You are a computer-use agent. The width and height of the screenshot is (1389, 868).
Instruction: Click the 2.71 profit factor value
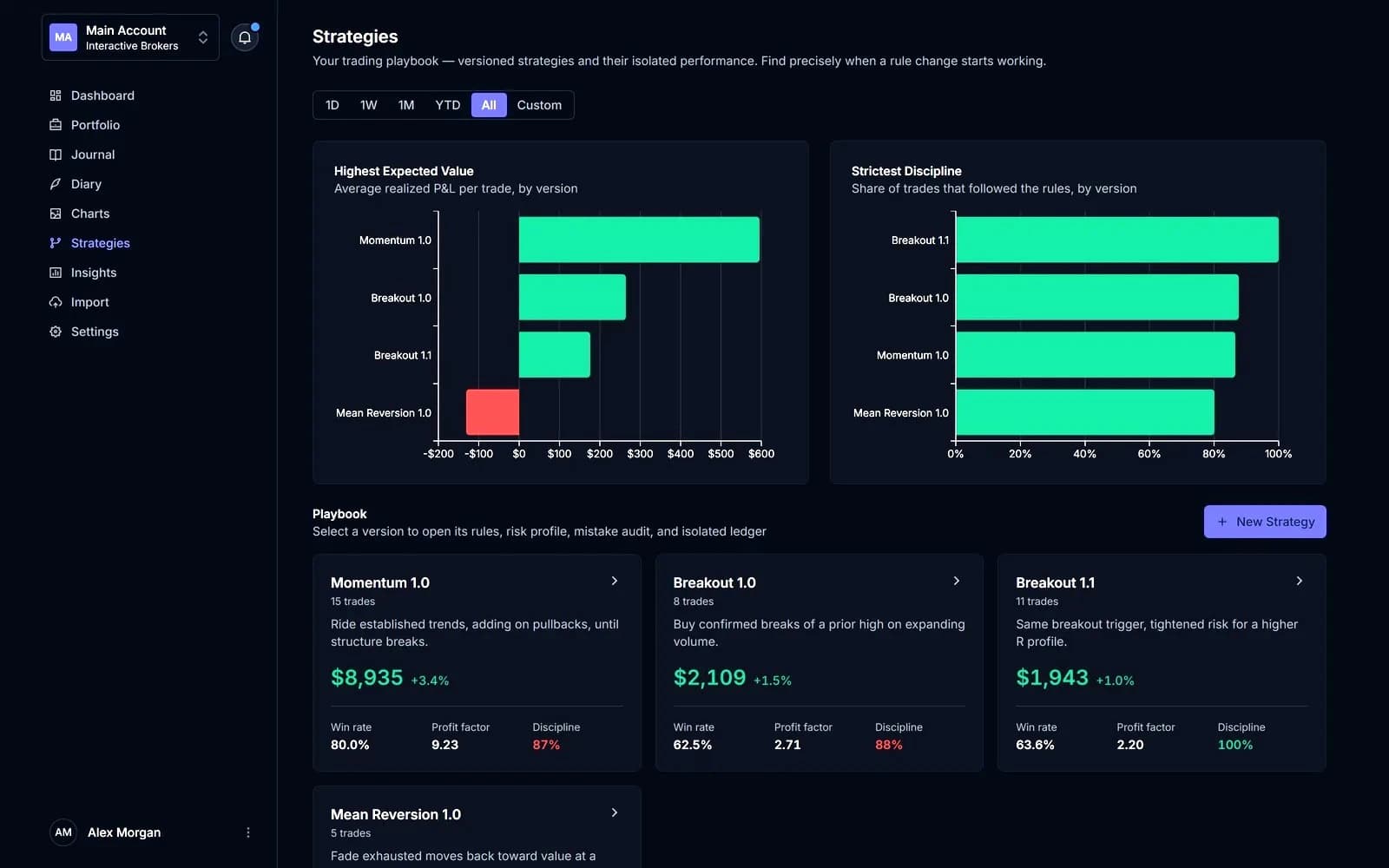tap(787, 745)
